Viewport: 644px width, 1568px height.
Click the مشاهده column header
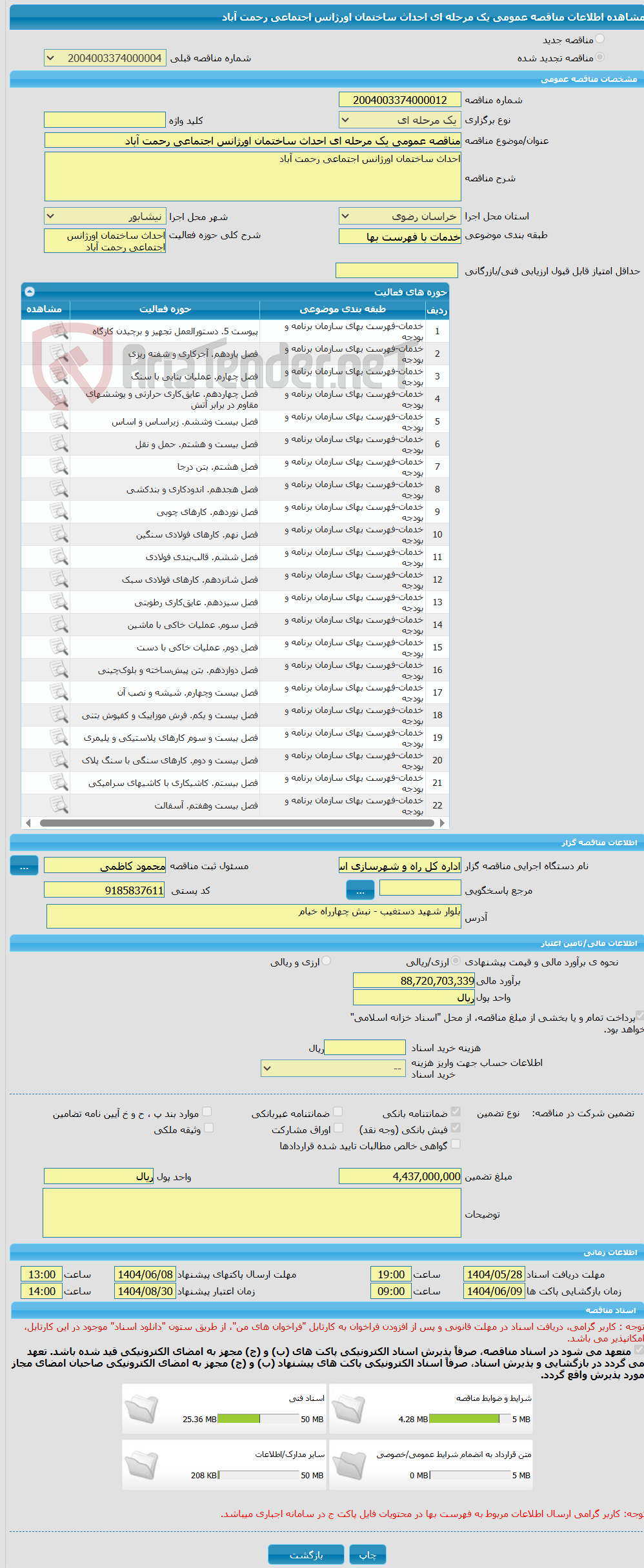45,309
